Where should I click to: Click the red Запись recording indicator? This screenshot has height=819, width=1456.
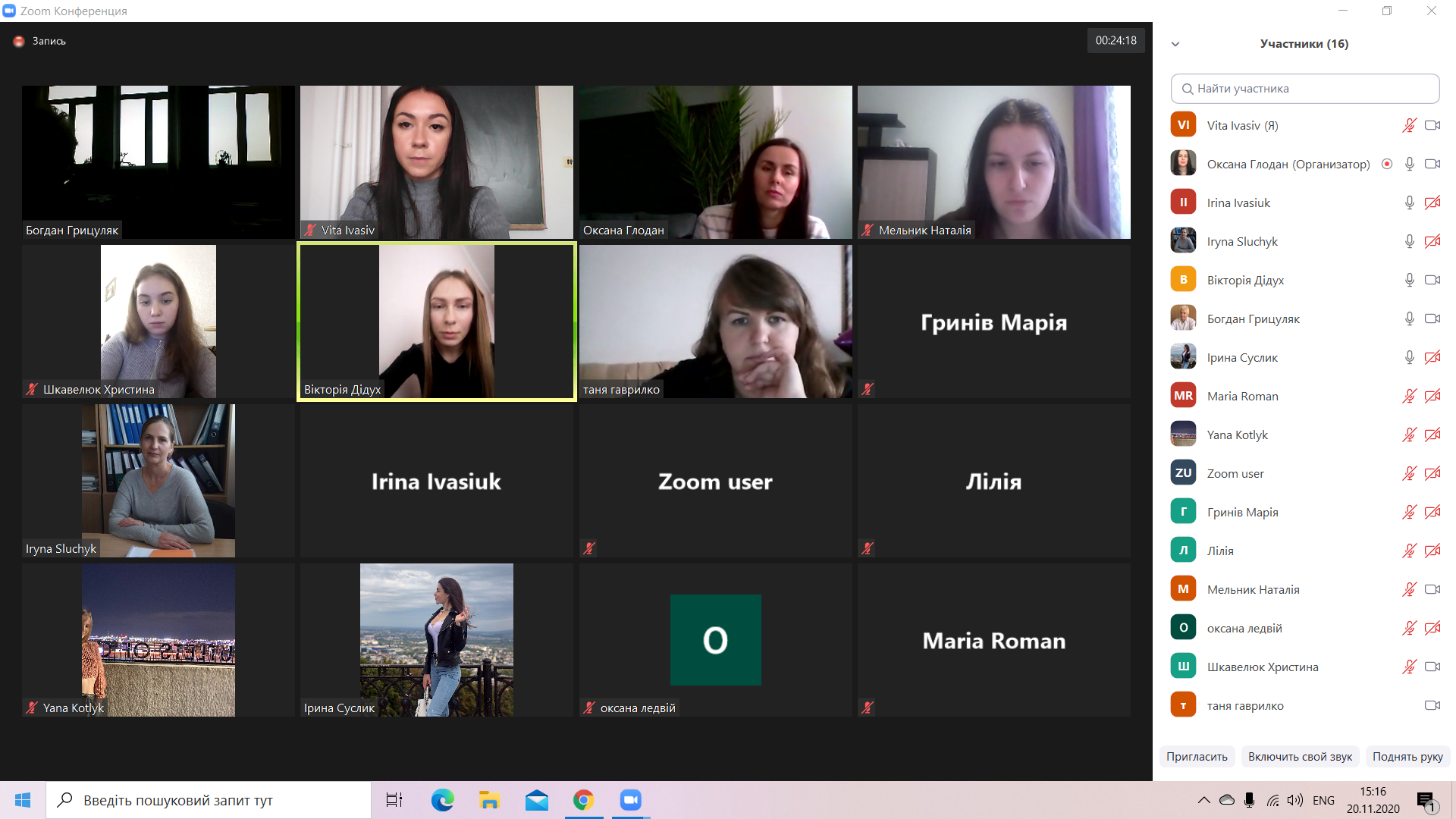pyautogui.click(x=20, y=41)
